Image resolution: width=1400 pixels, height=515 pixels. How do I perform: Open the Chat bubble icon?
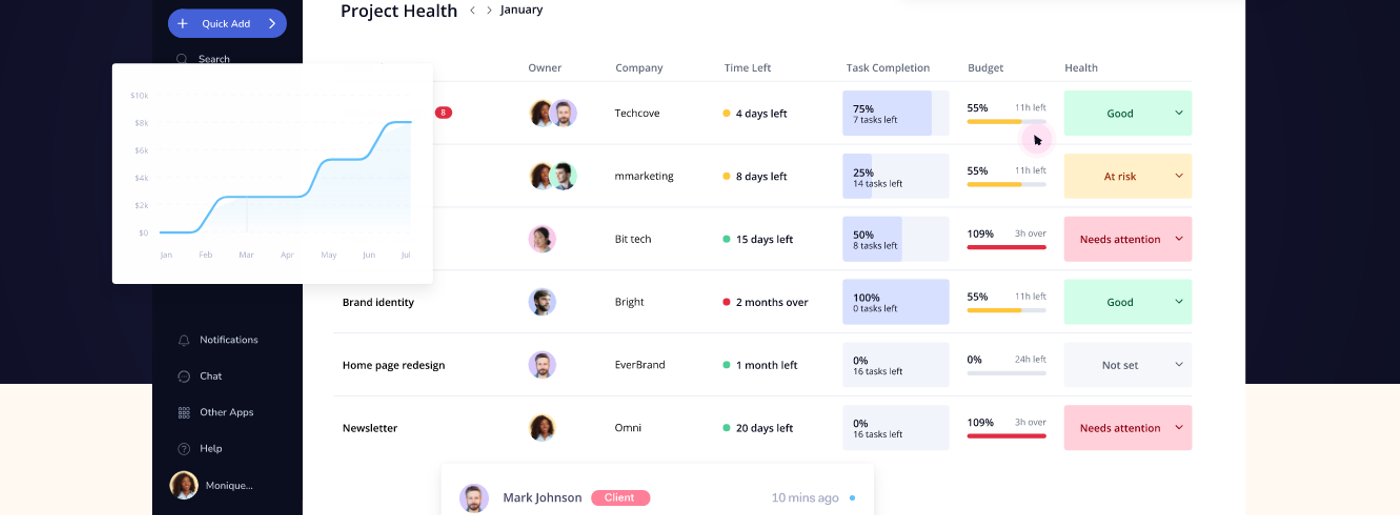184,377
